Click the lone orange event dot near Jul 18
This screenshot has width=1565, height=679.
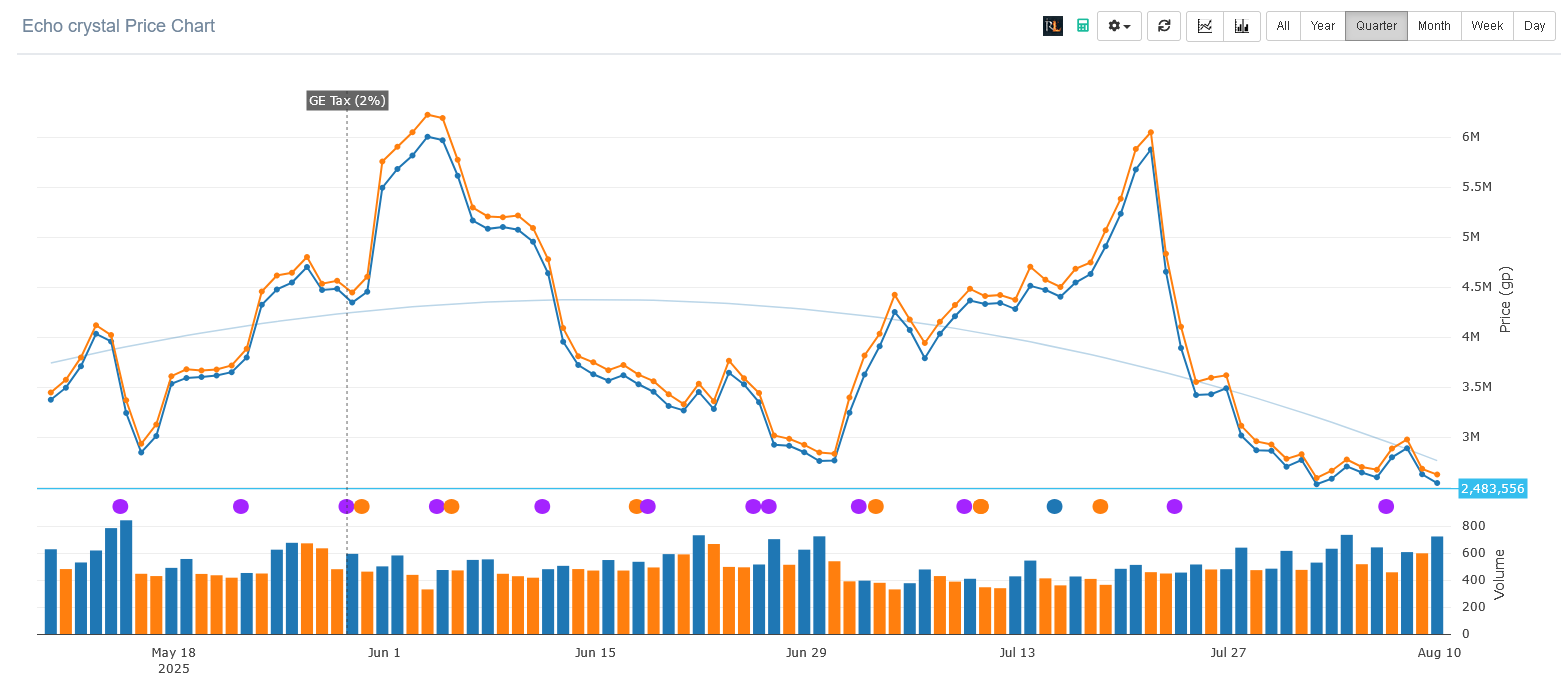click(1100, 506)
